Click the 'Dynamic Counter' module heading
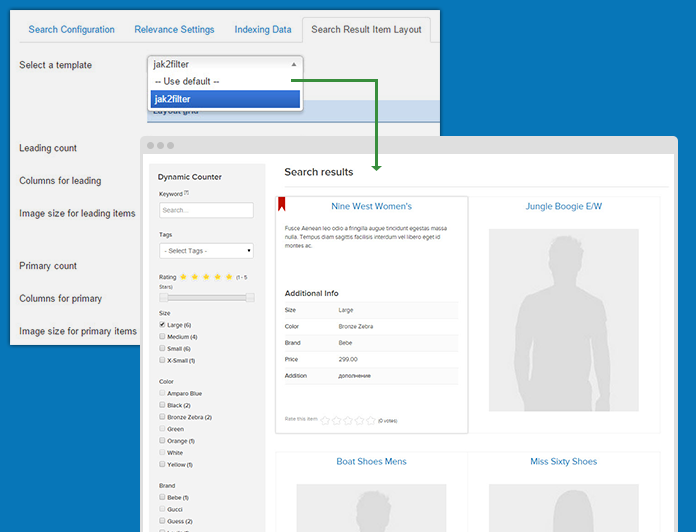The width and height of the screenshot is (696, 532). click(190, 177)
